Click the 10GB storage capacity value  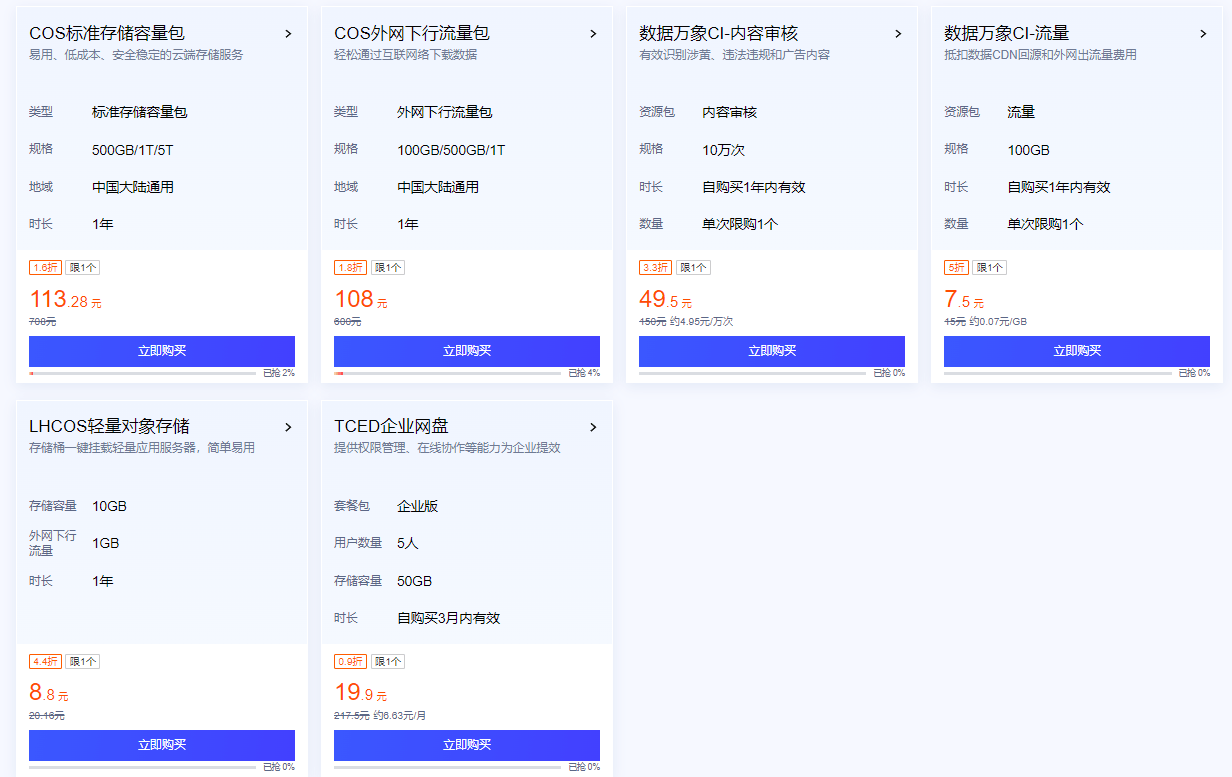click(x=109, y=506)
